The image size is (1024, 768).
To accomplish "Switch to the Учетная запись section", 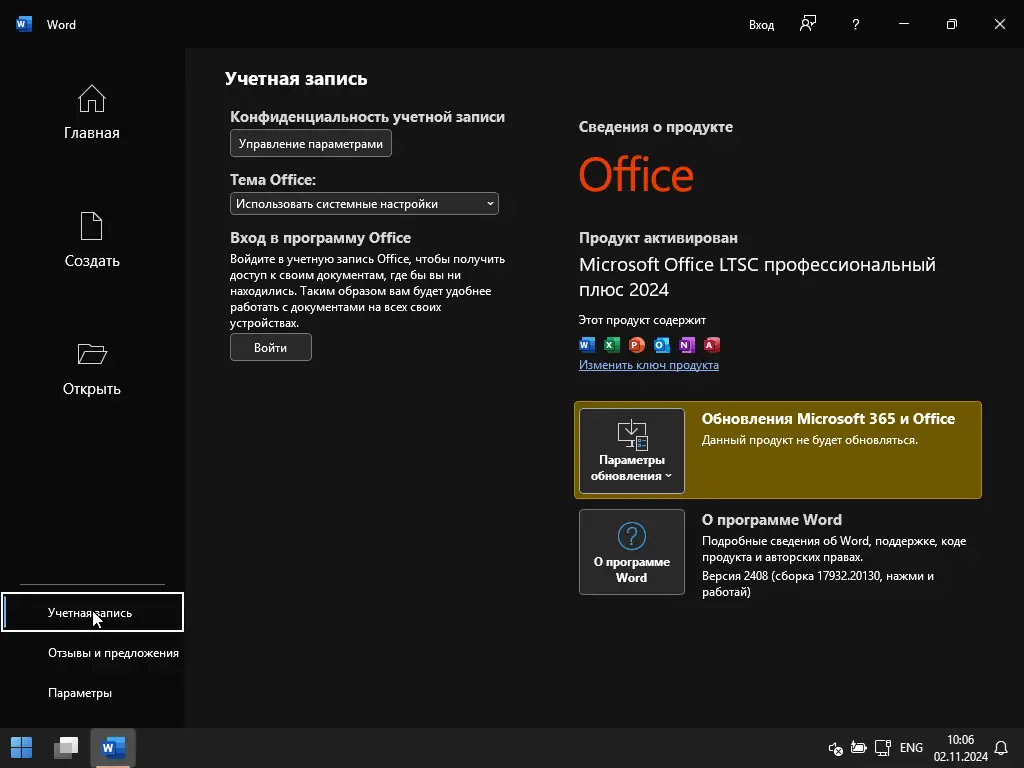I will click(x=93, y=612).
